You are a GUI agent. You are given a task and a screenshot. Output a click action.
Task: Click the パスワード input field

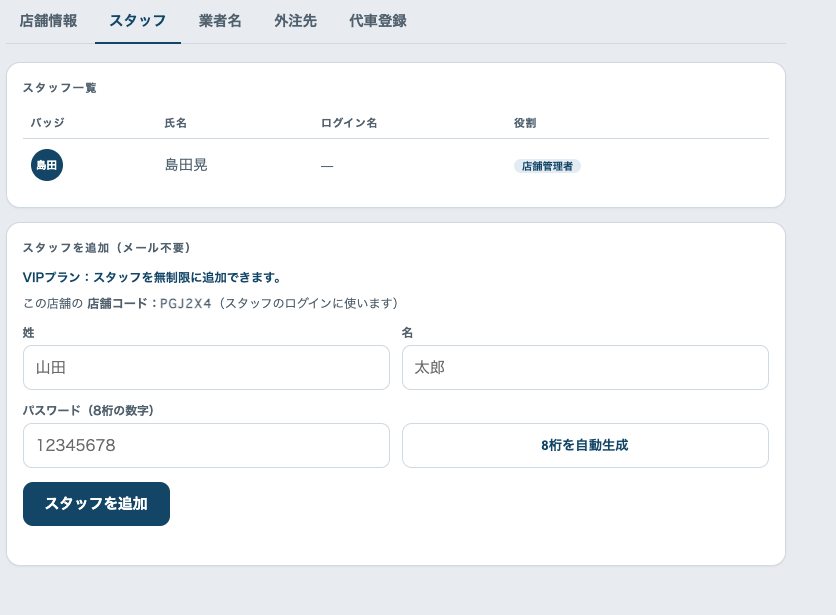(x=206, y=445)
